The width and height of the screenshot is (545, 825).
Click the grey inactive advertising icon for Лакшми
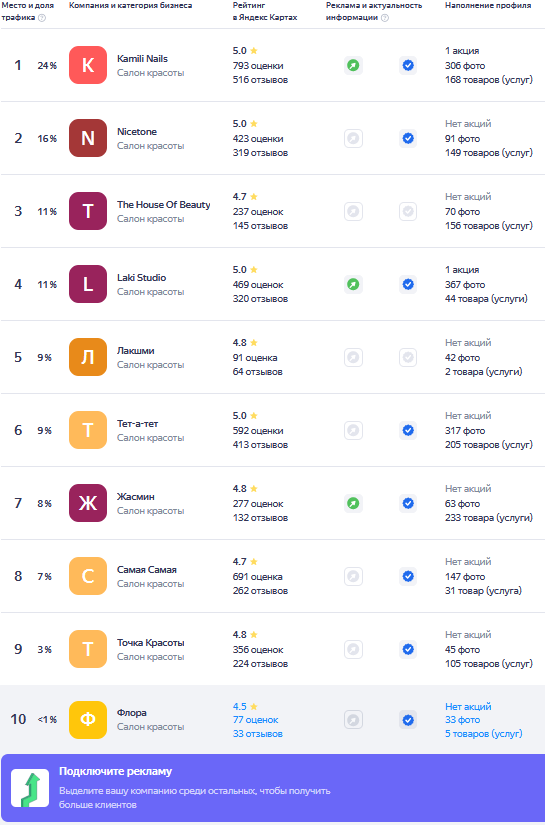pos(354,358)
